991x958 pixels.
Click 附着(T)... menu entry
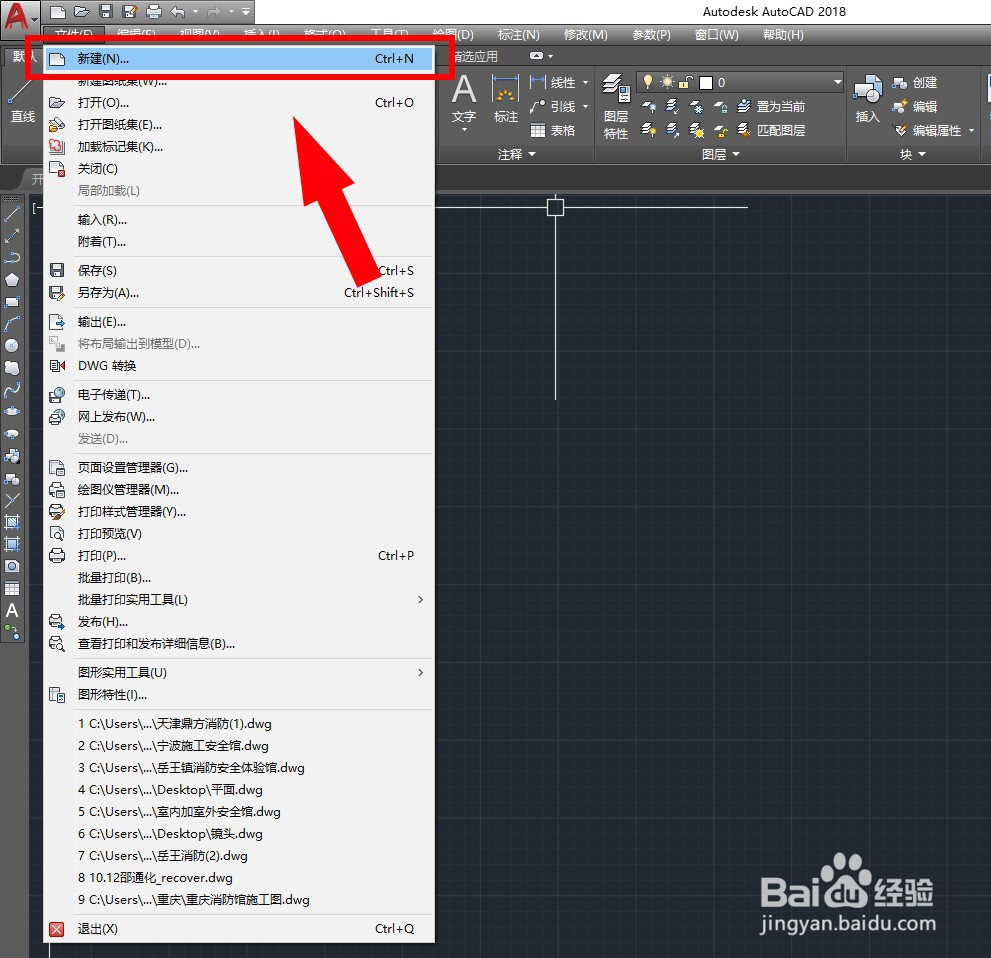tap(240, 242)
